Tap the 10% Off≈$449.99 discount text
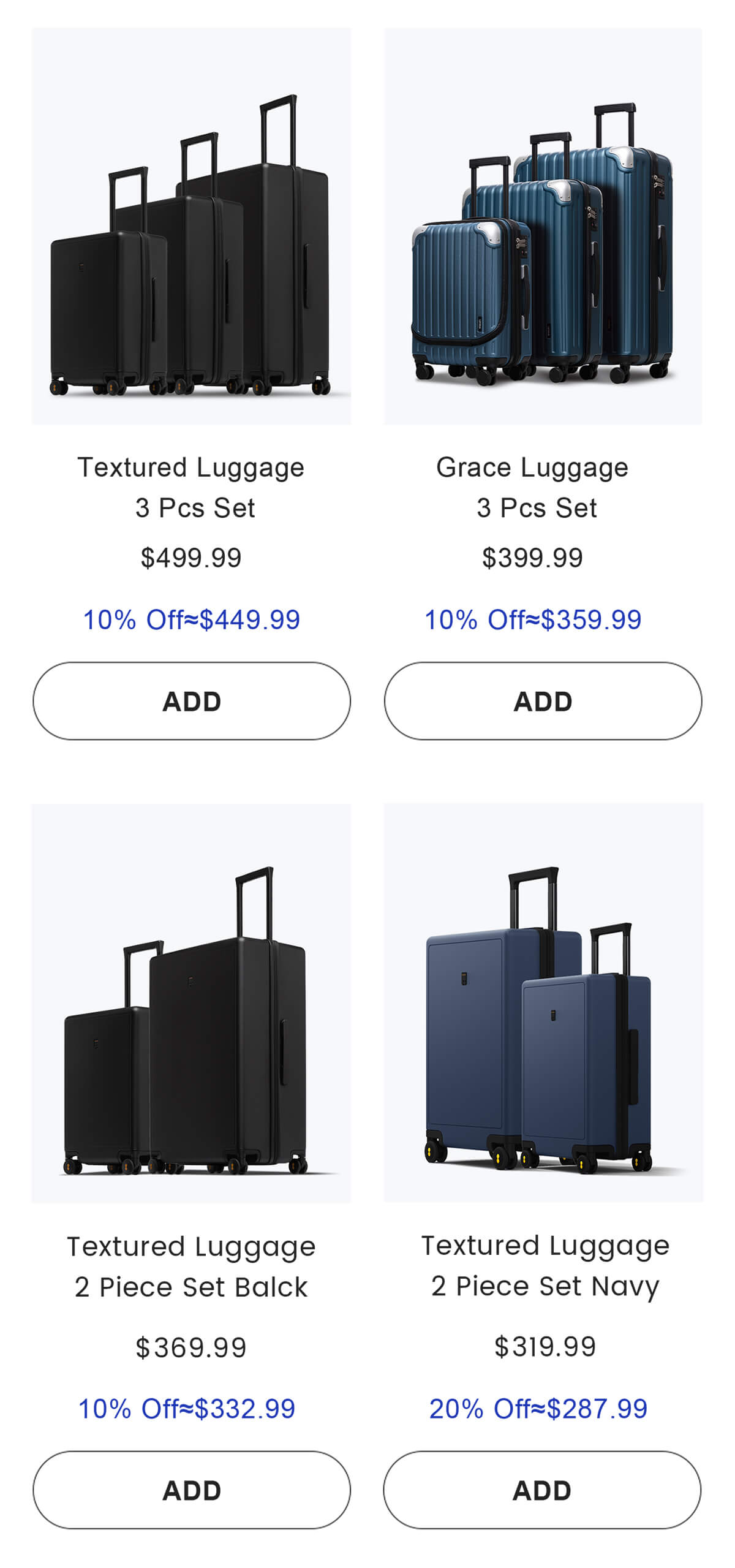735x1568 pixels. tap(192, 619)
